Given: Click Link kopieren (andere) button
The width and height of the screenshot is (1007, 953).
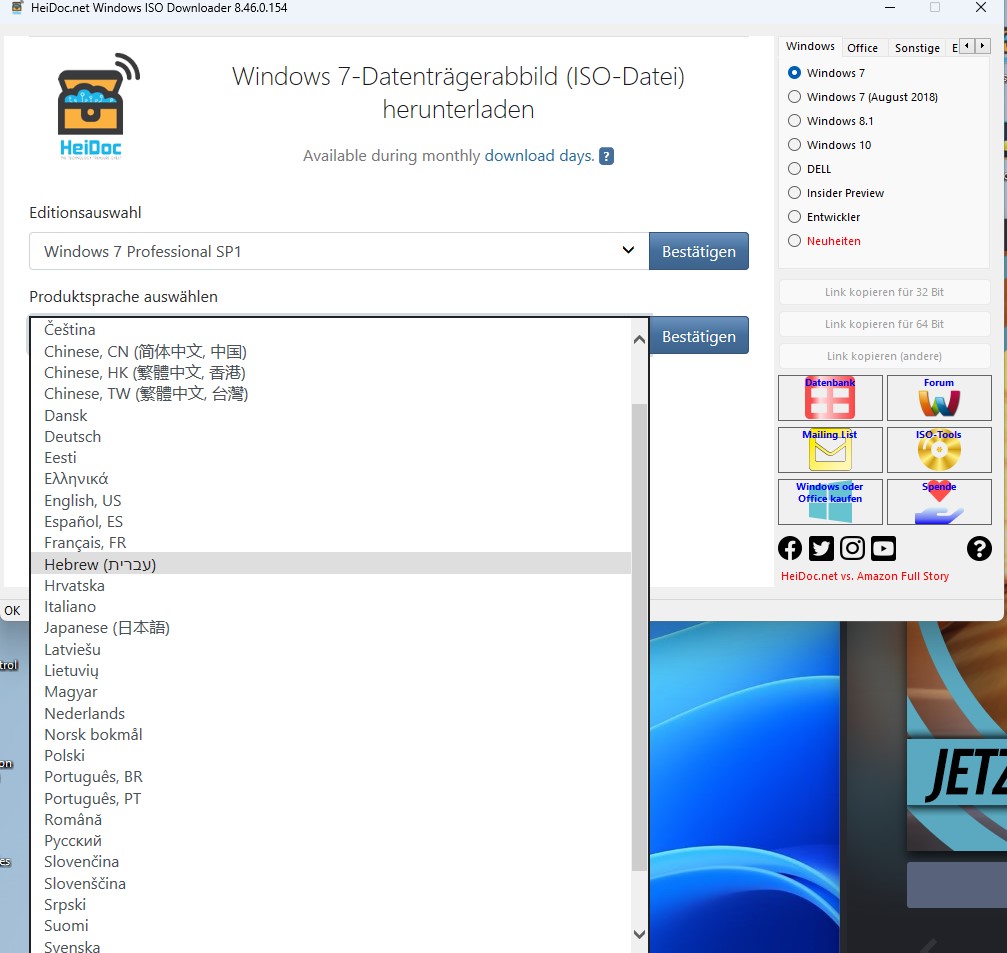Looking at the screenshot, I should 884,356.
